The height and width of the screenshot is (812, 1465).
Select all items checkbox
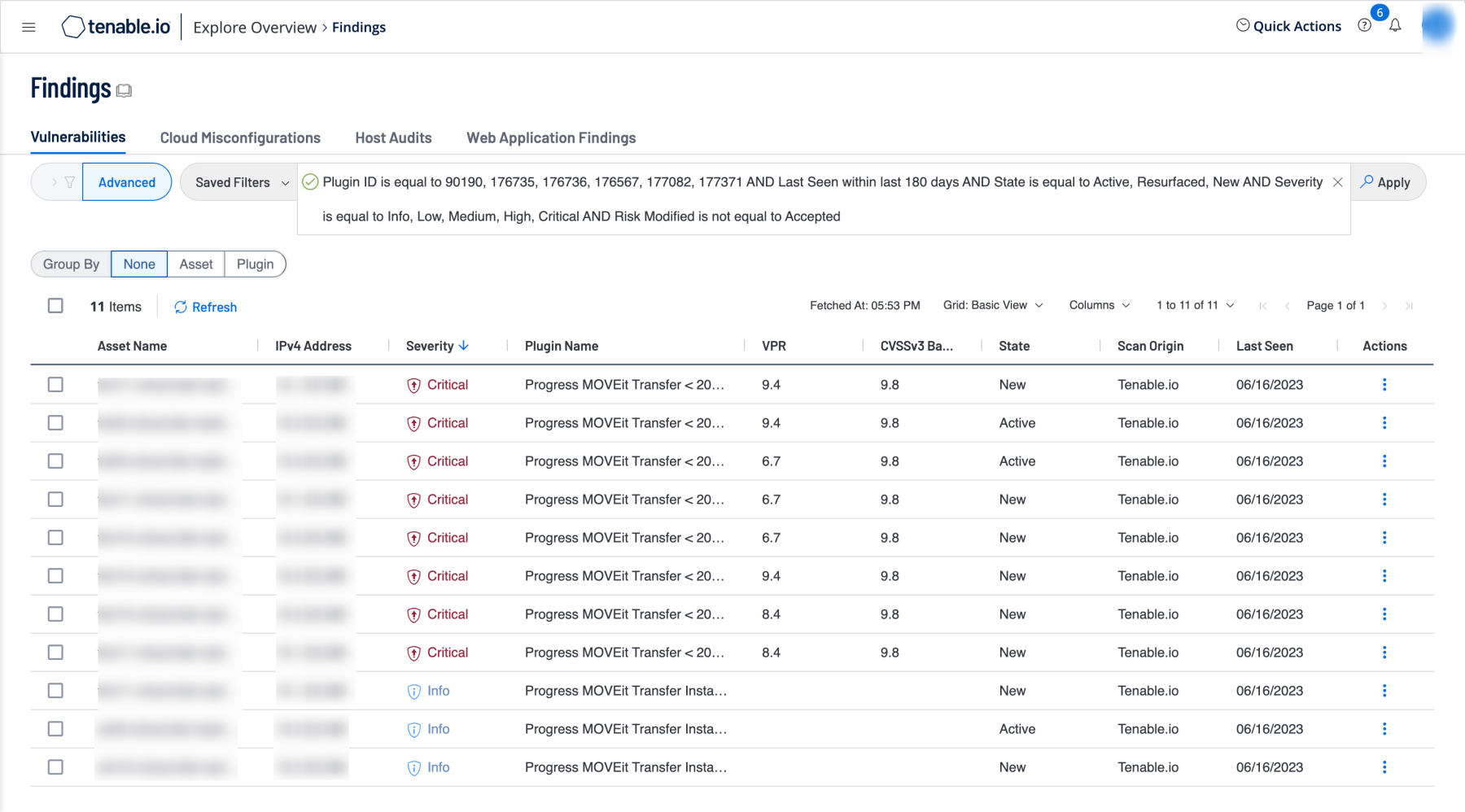click(x=55, y=306)
